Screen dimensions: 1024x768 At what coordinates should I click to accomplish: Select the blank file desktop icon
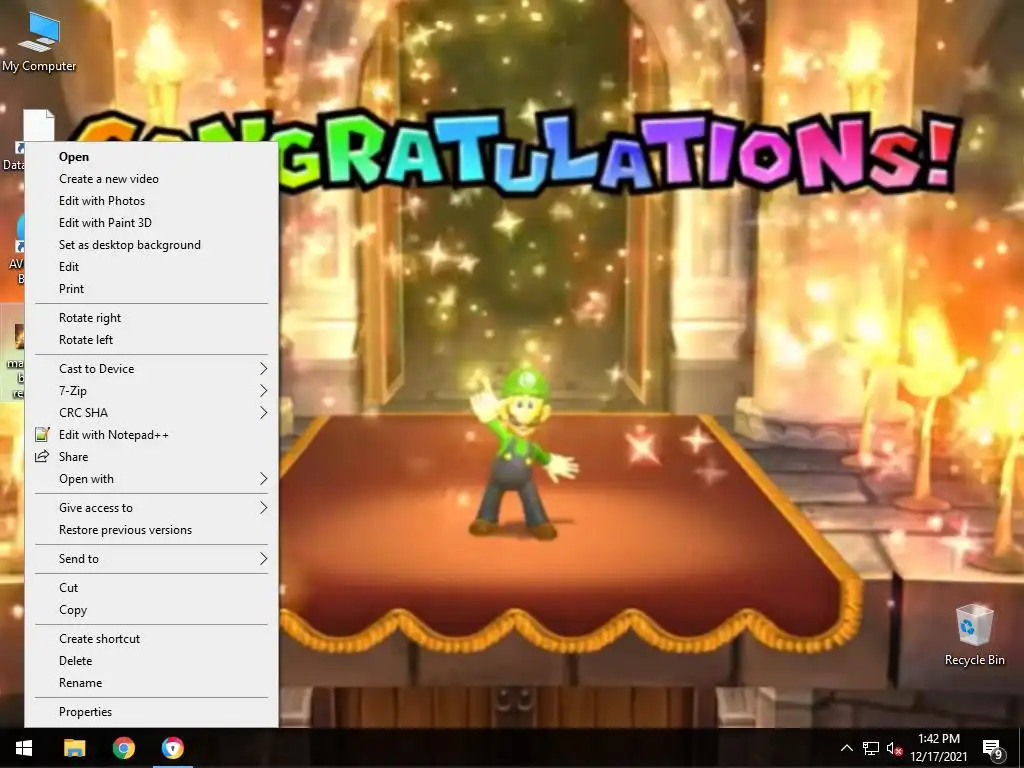pos(38,125)
